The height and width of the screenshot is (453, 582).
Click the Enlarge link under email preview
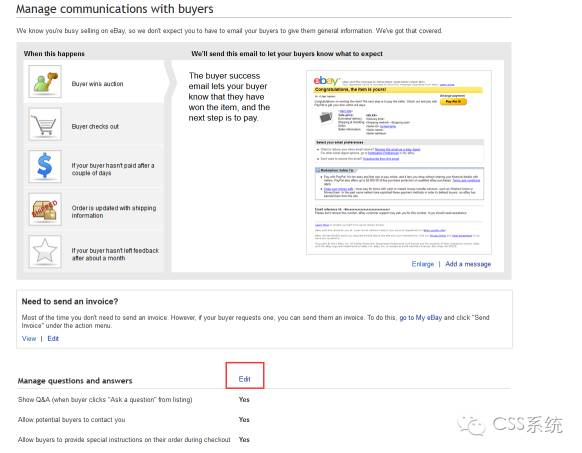point(422,264)
